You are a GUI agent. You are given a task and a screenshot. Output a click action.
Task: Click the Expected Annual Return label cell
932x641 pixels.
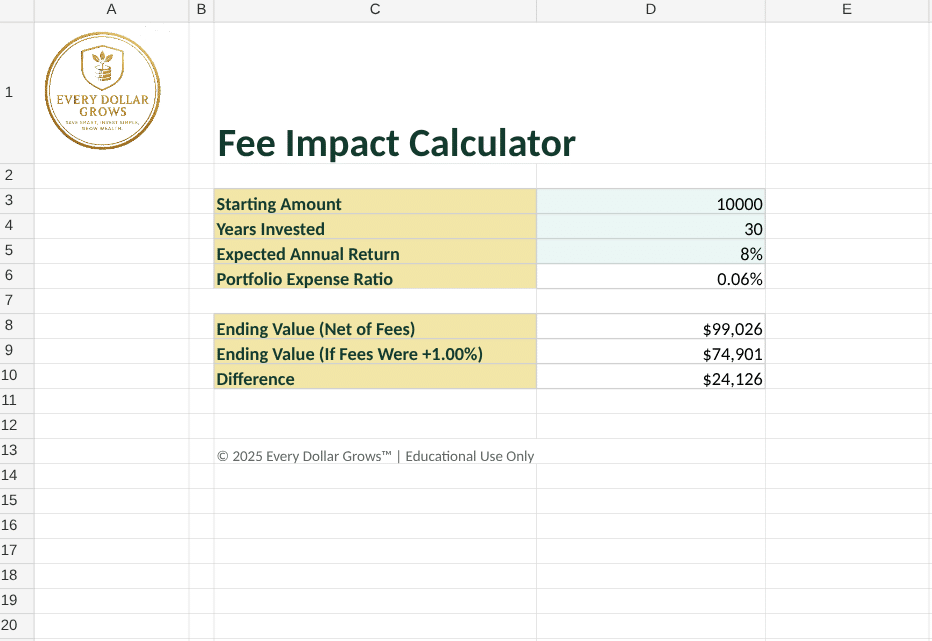click(375, 252)
